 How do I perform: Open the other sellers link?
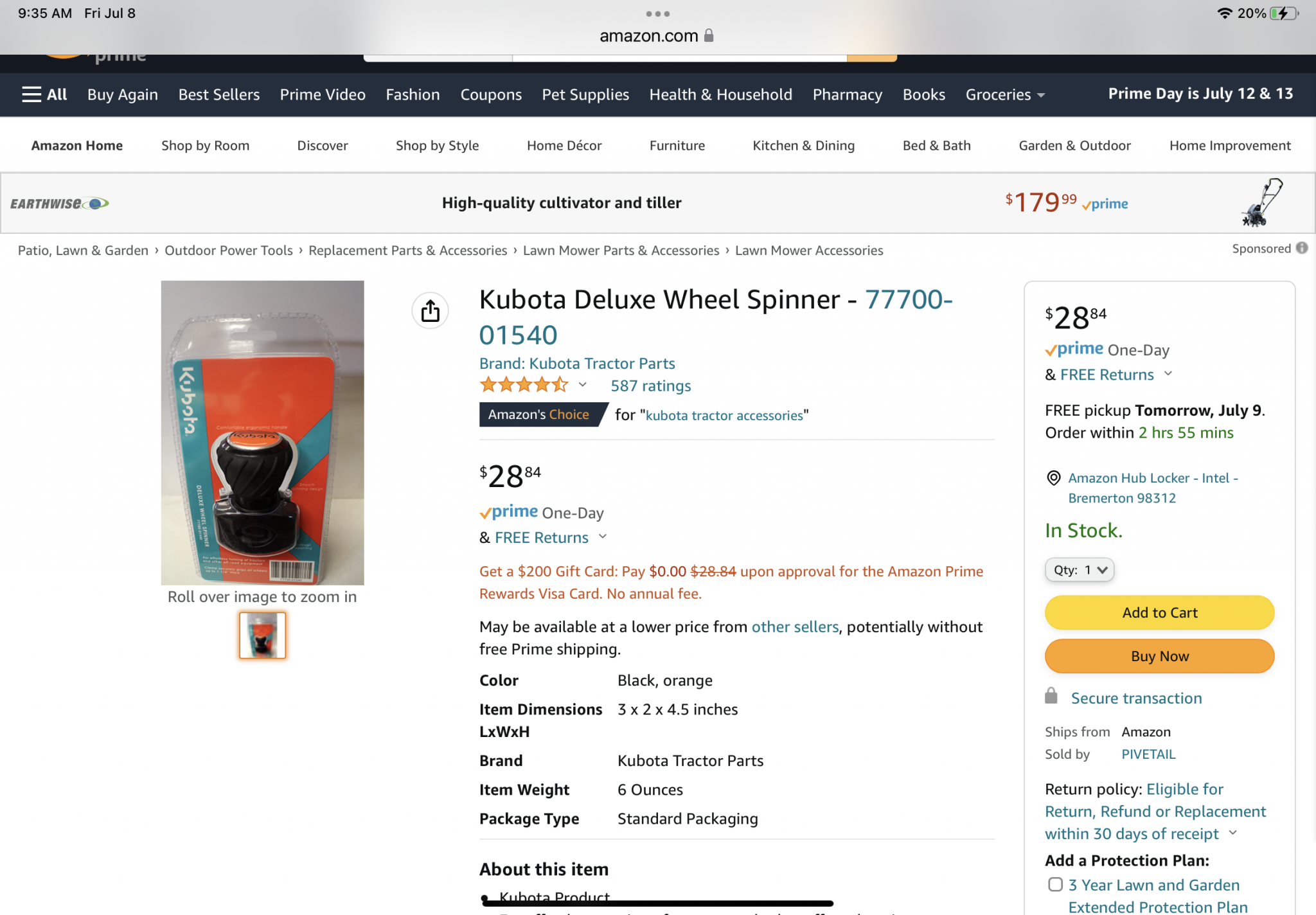(795, 626)
